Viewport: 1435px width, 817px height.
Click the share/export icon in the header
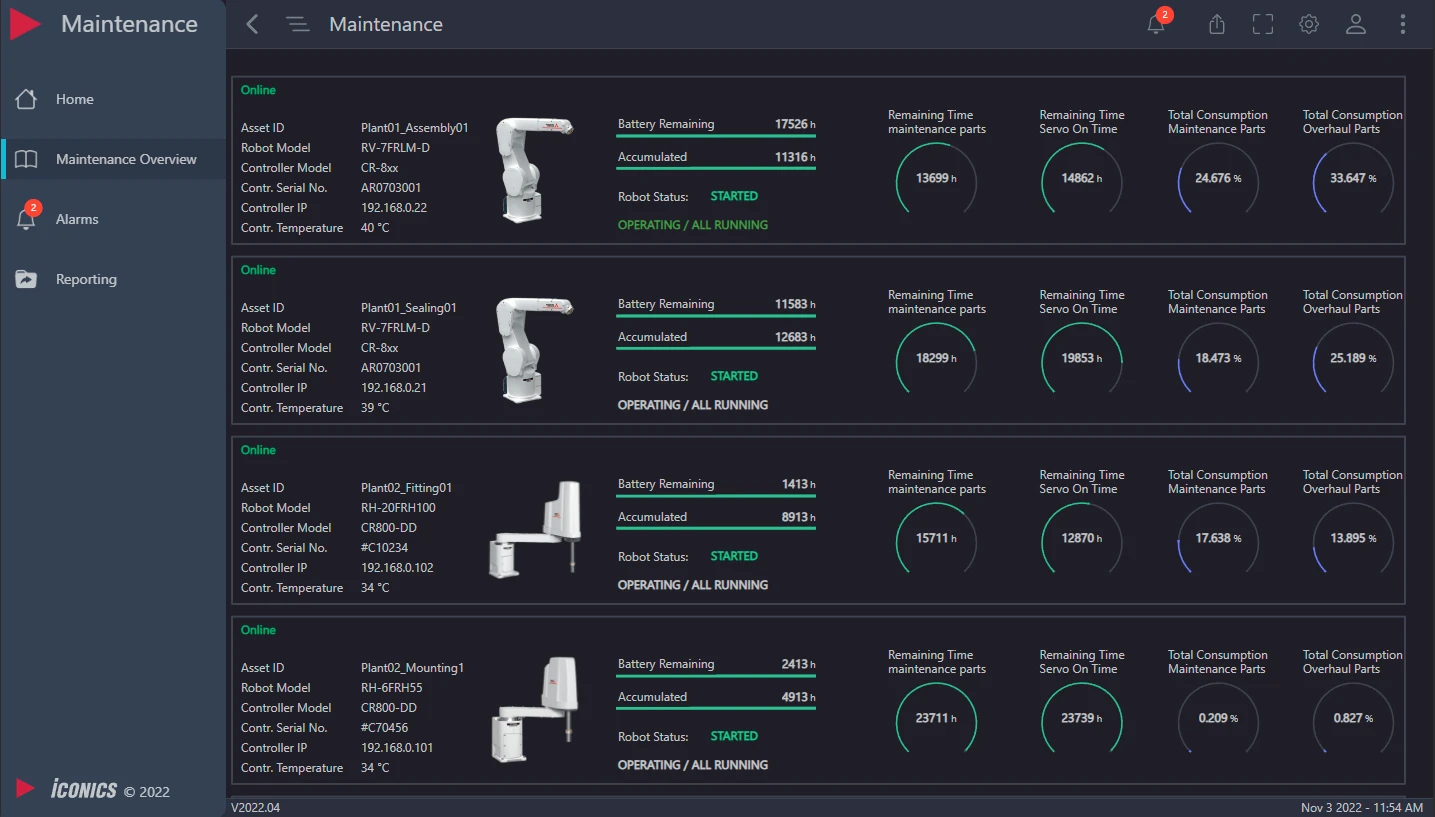[x=1216, y=25]
